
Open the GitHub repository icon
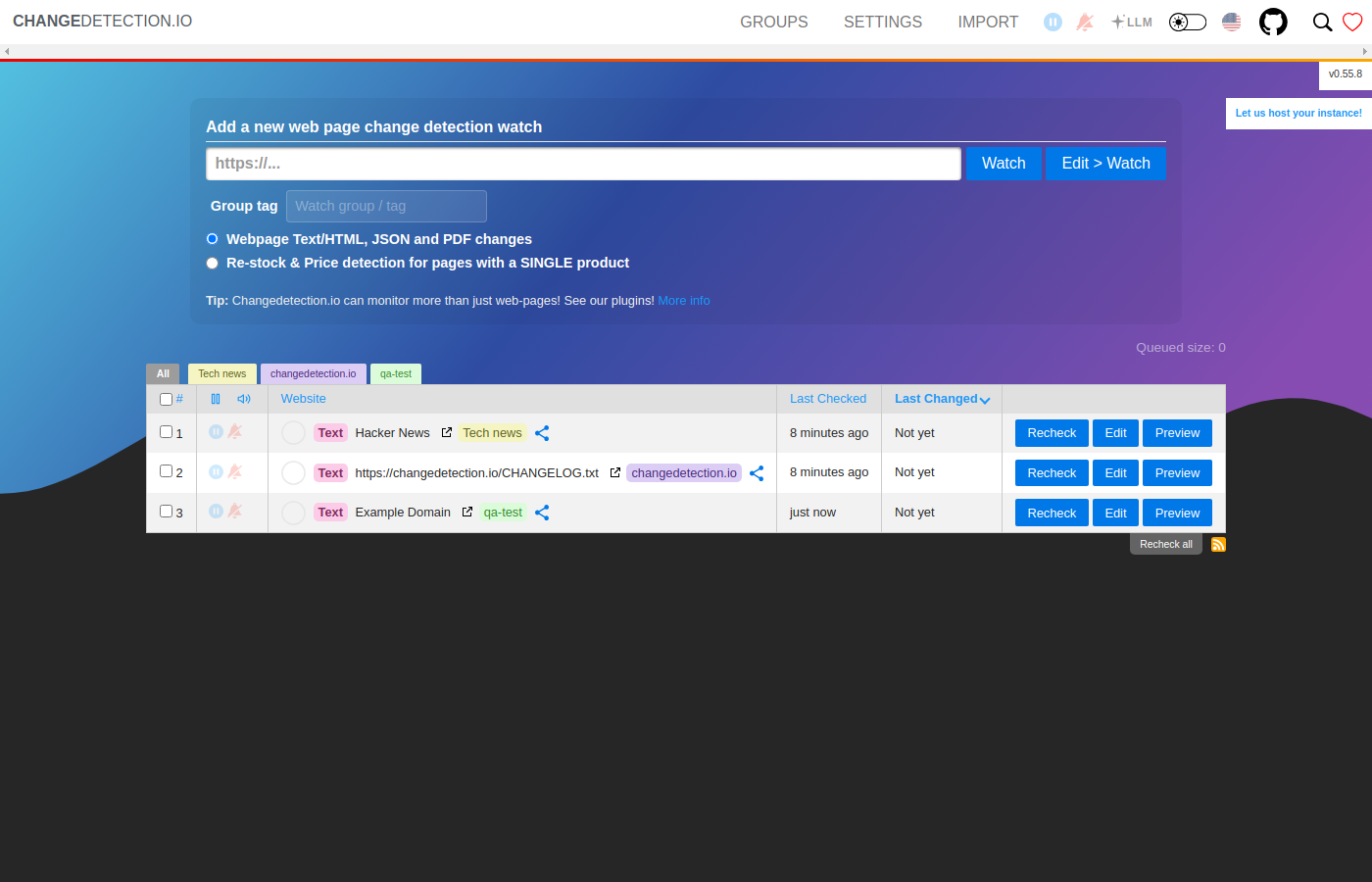[x=1273, y=22]
